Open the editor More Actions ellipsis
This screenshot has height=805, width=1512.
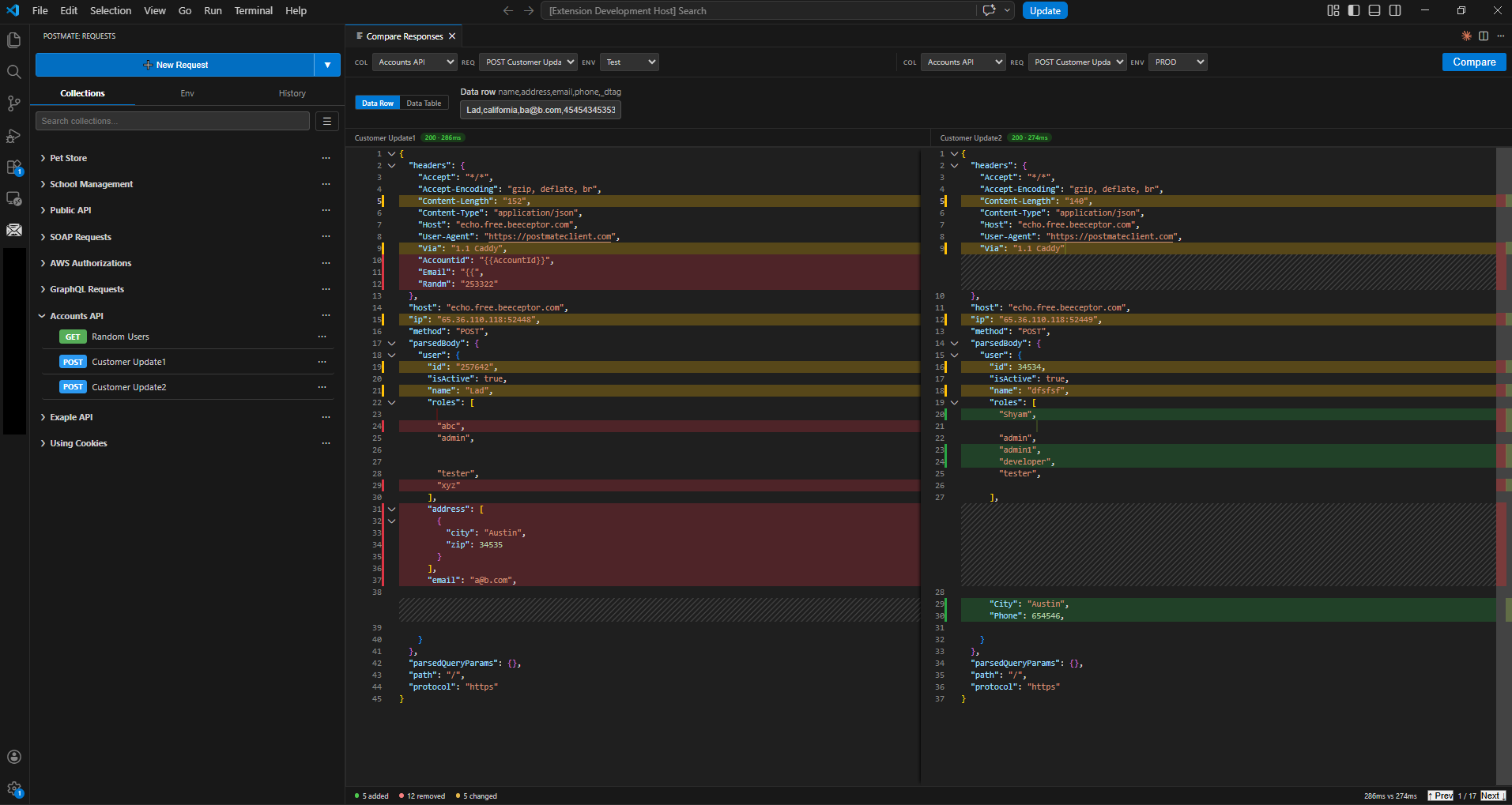(x=1500, y=36)
